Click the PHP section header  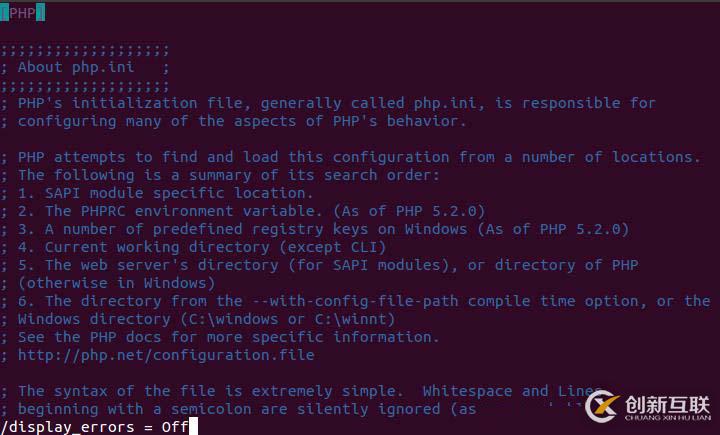click(x=22, y=12)
